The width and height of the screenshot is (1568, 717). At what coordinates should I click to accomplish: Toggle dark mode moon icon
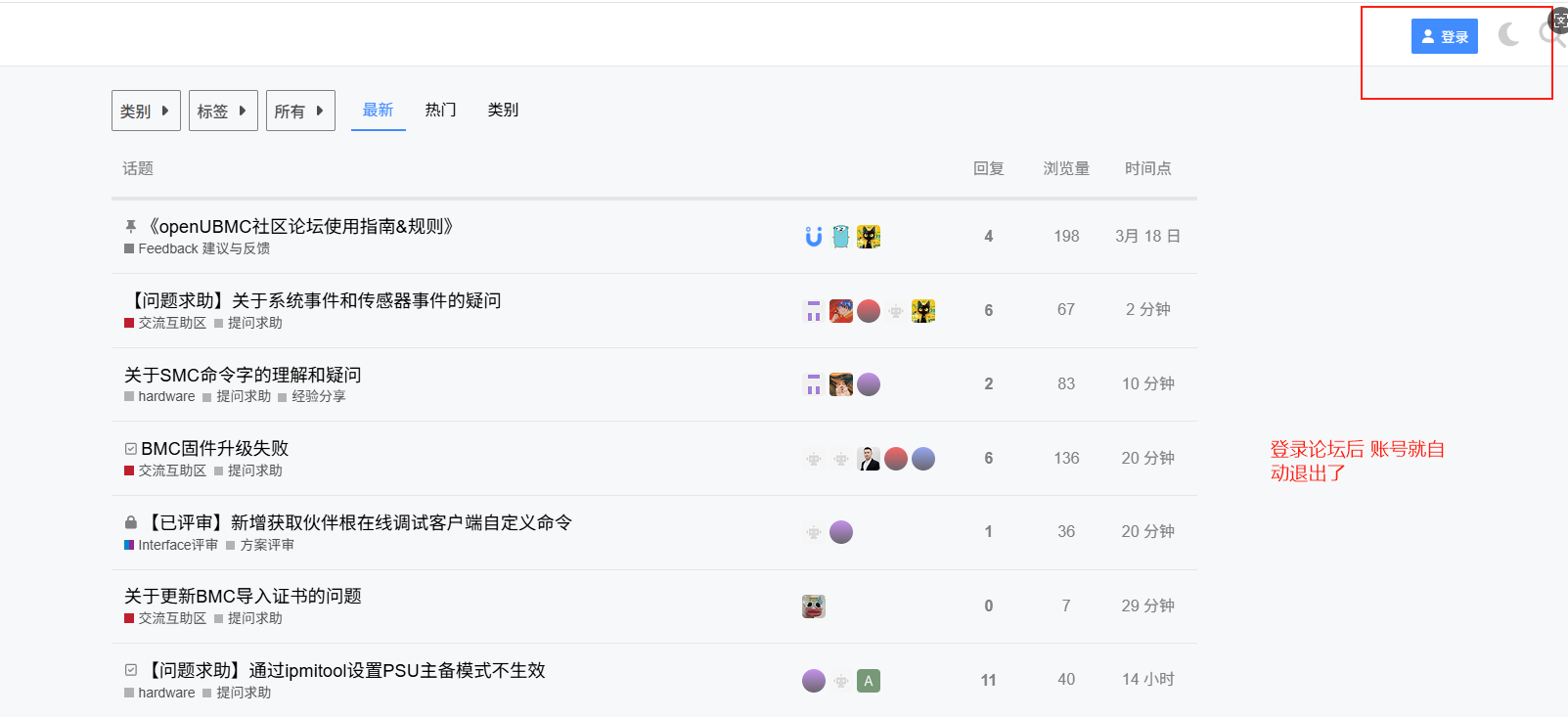click(x=1508, y=35)
